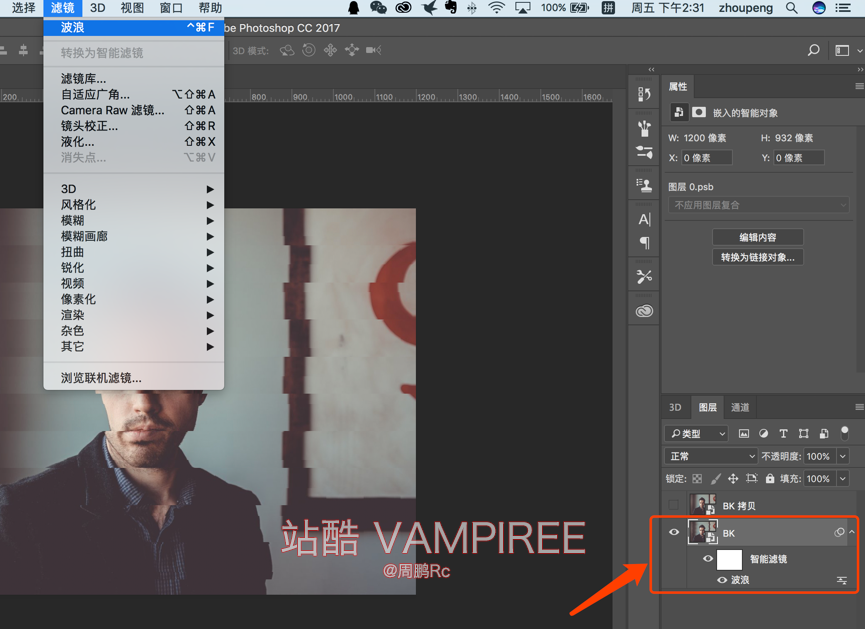Toggle lock all padlock
865x629 pixels.
[770, 478]
